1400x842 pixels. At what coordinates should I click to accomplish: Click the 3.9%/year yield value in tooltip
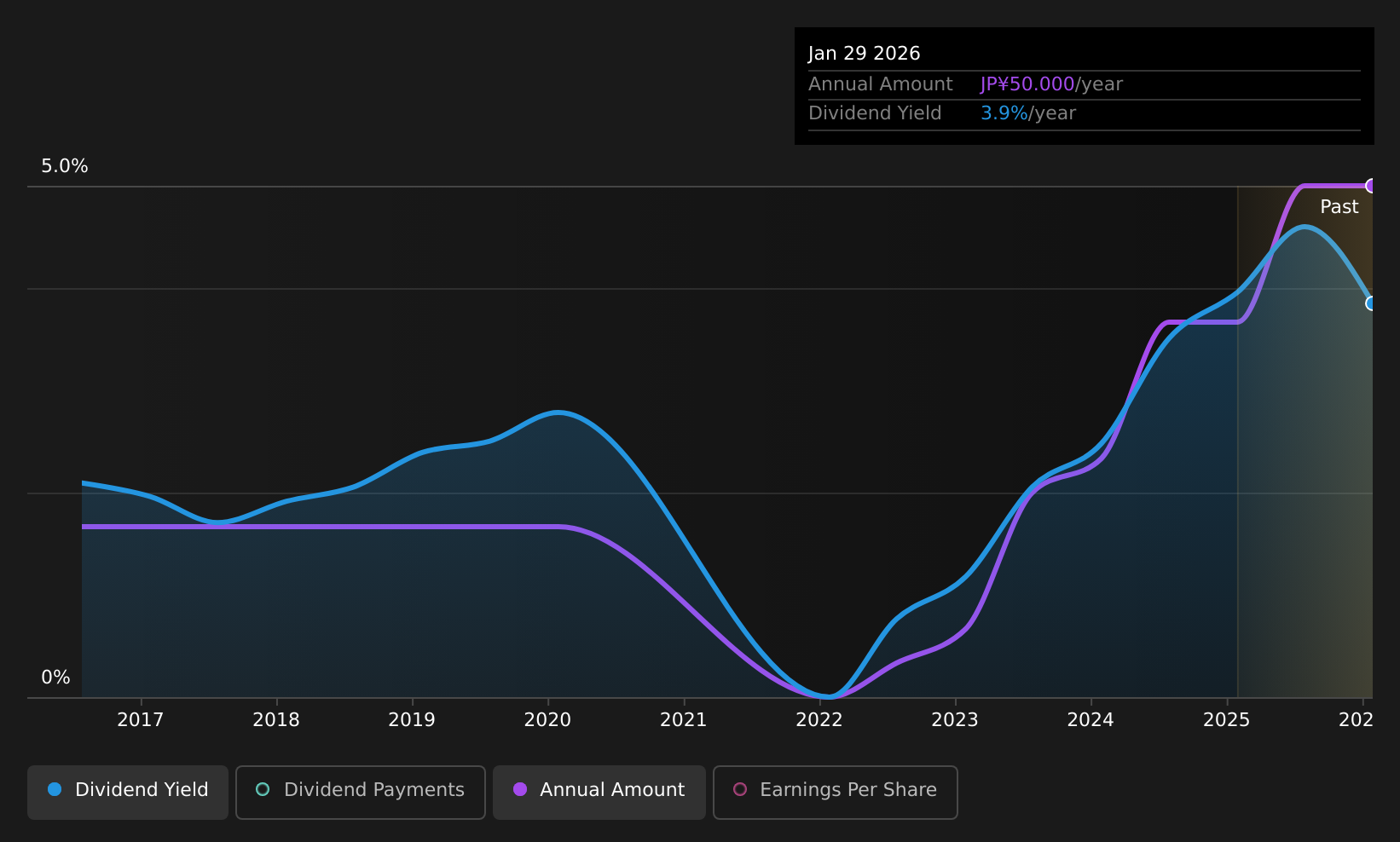tap(1028, 113)
